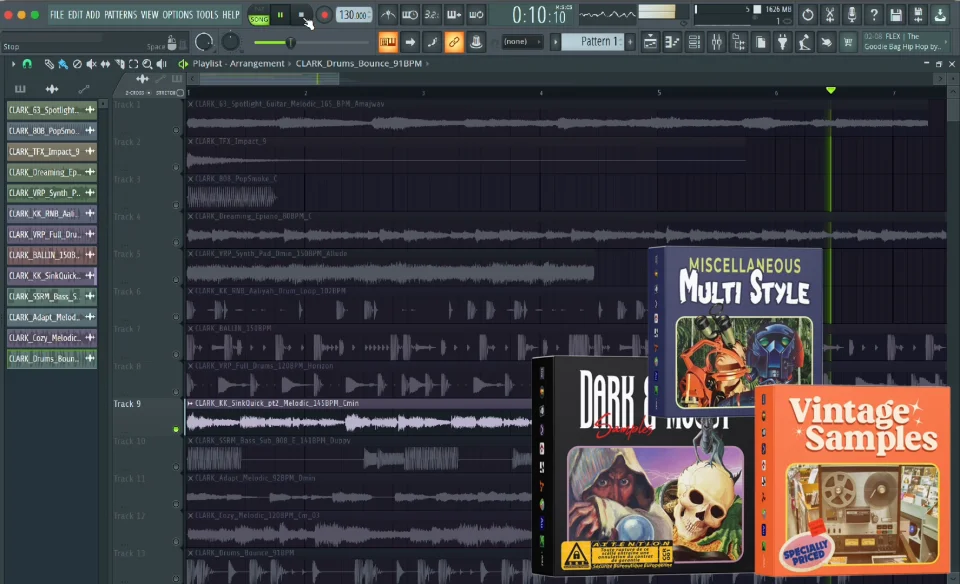Image resolution: width=960 pixels, height=584 pixels.
Task: Toggle the Track 9 green mute dot
Action: (176, 430)
